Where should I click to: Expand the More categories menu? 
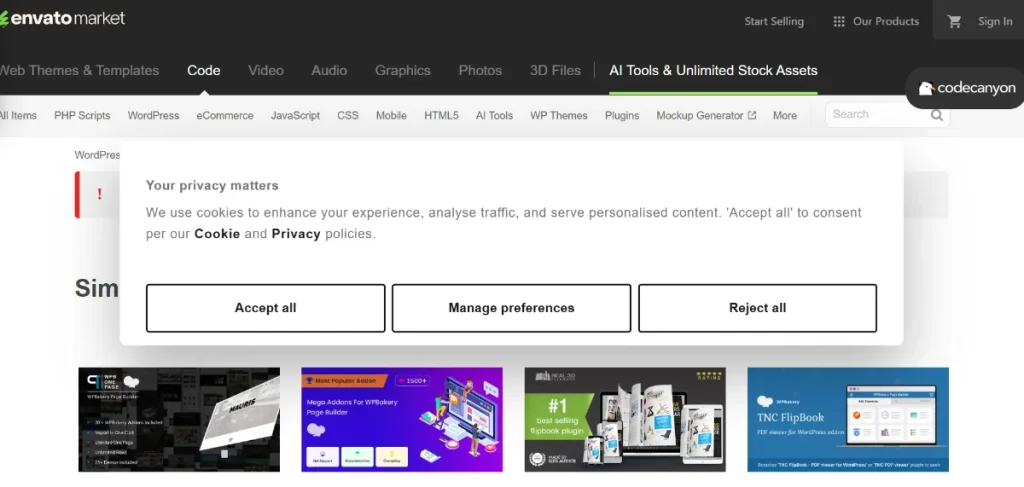tap(784, 116)
